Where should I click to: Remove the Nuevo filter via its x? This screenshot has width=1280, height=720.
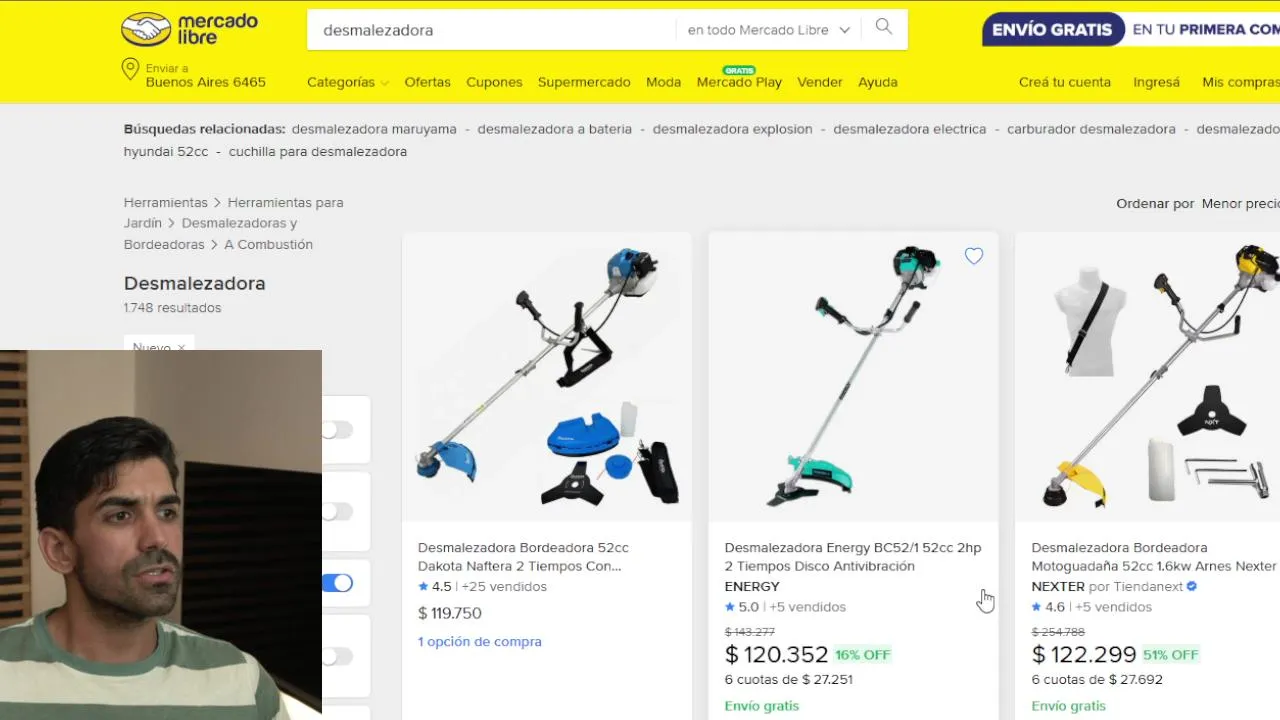(x=181, y=348)
